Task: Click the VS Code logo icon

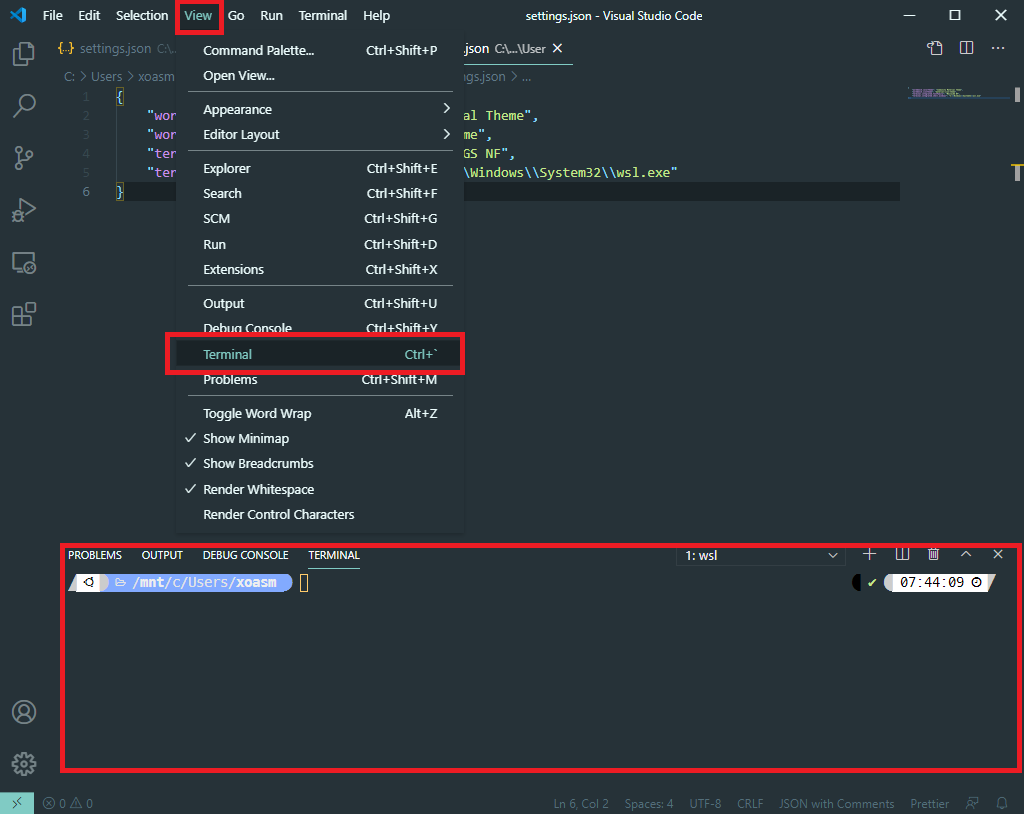Action: point(18,15)
